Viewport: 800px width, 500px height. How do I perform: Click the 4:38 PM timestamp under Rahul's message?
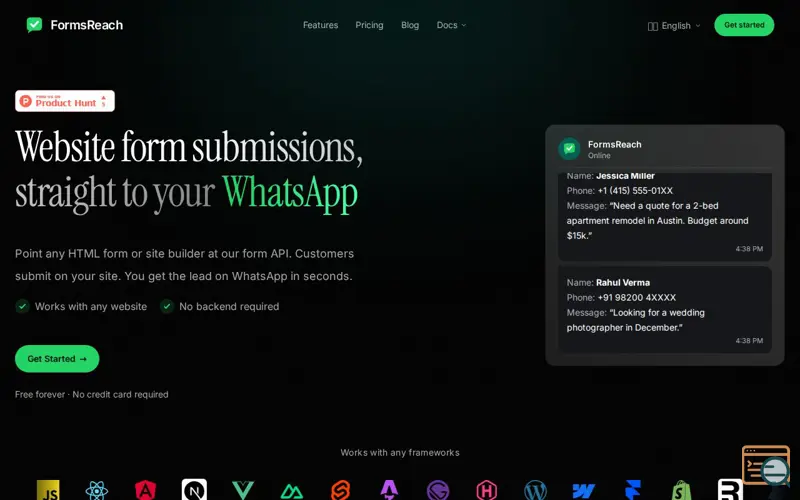point(749,341)
